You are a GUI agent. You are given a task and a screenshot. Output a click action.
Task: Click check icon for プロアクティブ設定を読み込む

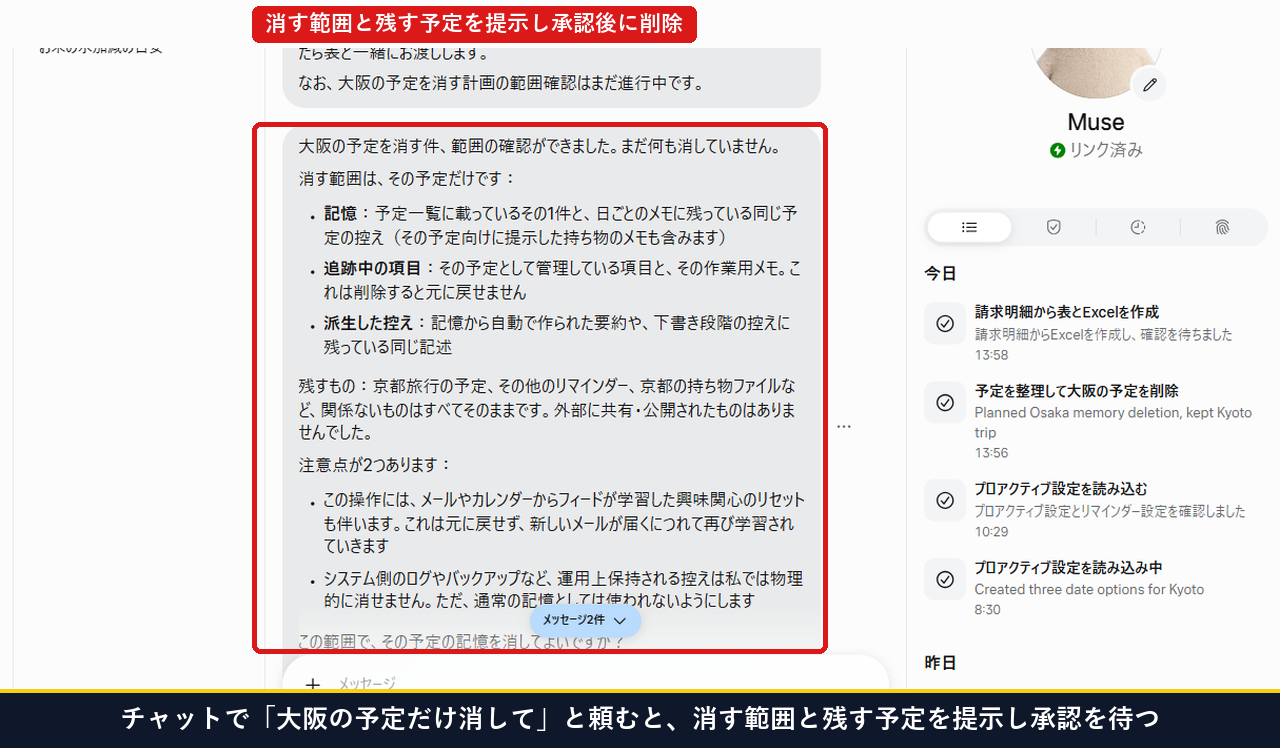point(945,500)
